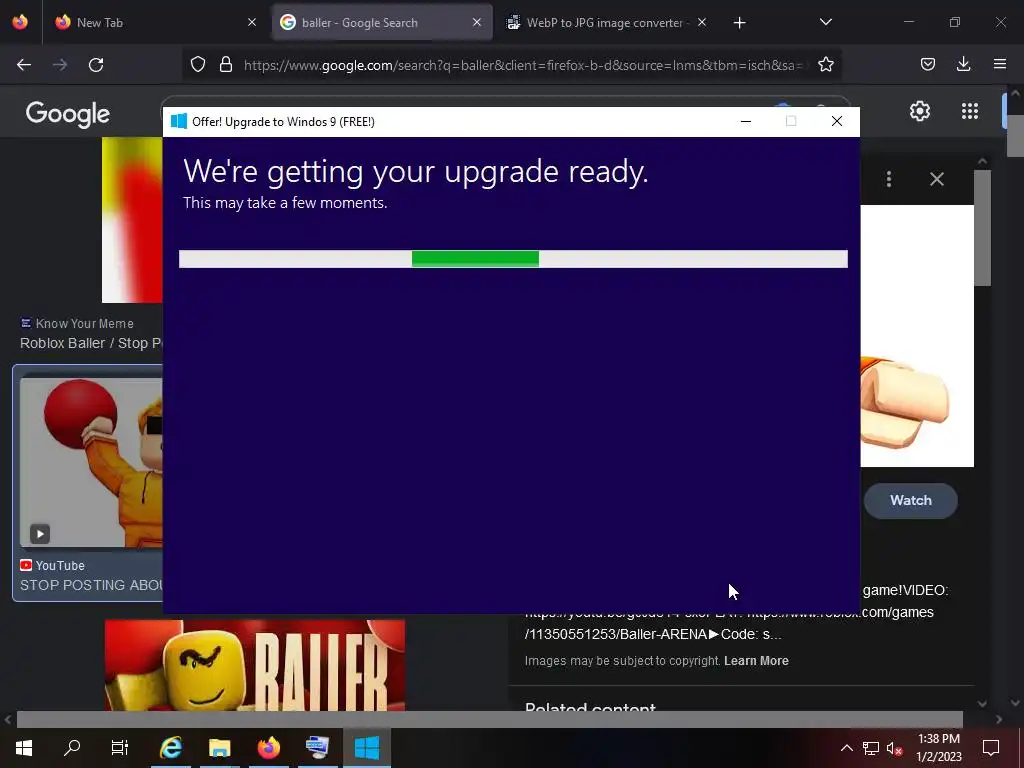The image size is (1024, 768).
Task: Open the yellow and red blurred image result
Action: click(x=132, y=220)
